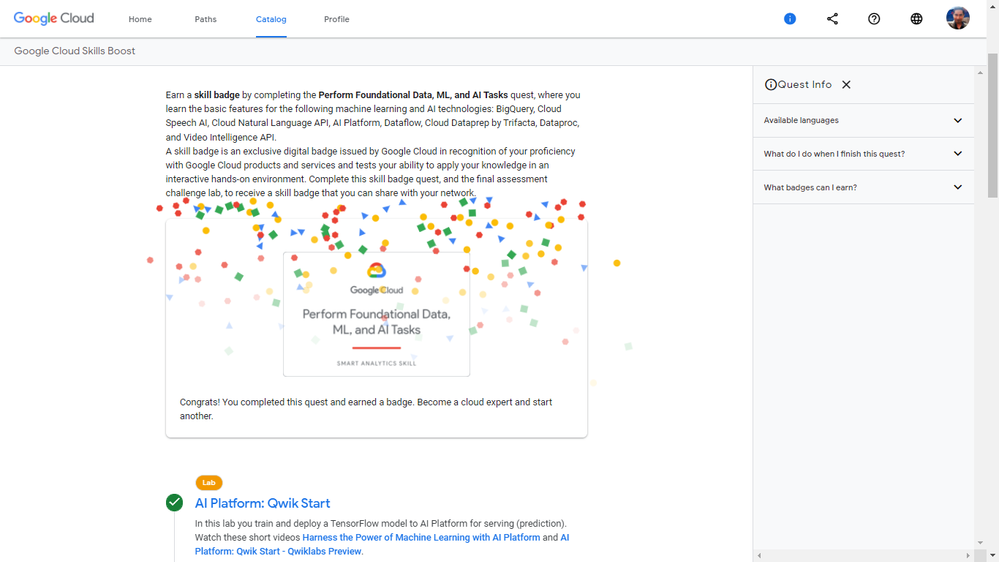Close the Quest Info panel

(846, 85)
